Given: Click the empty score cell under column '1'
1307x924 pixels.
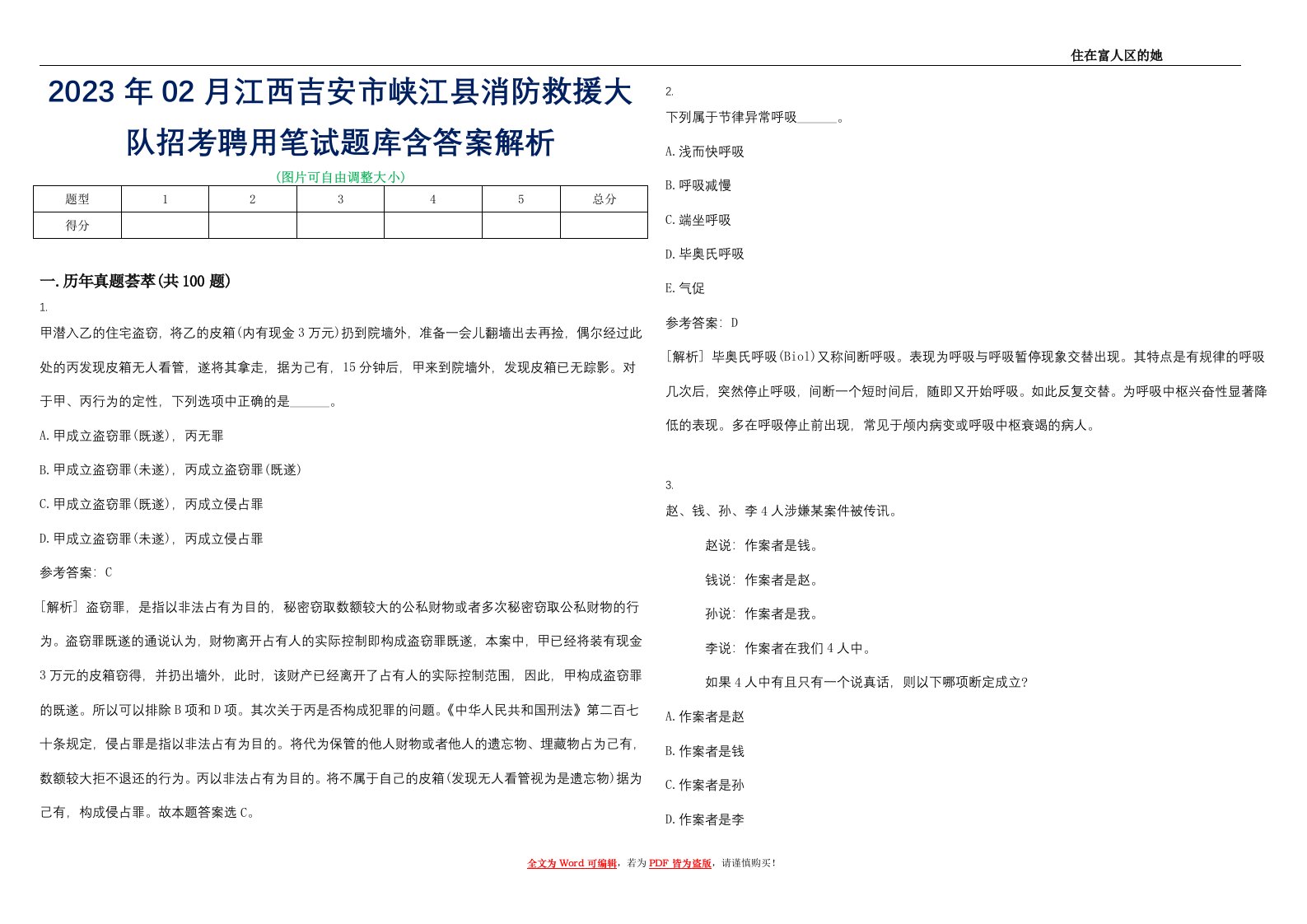Looking at the screenshot, I should (165, 226).
